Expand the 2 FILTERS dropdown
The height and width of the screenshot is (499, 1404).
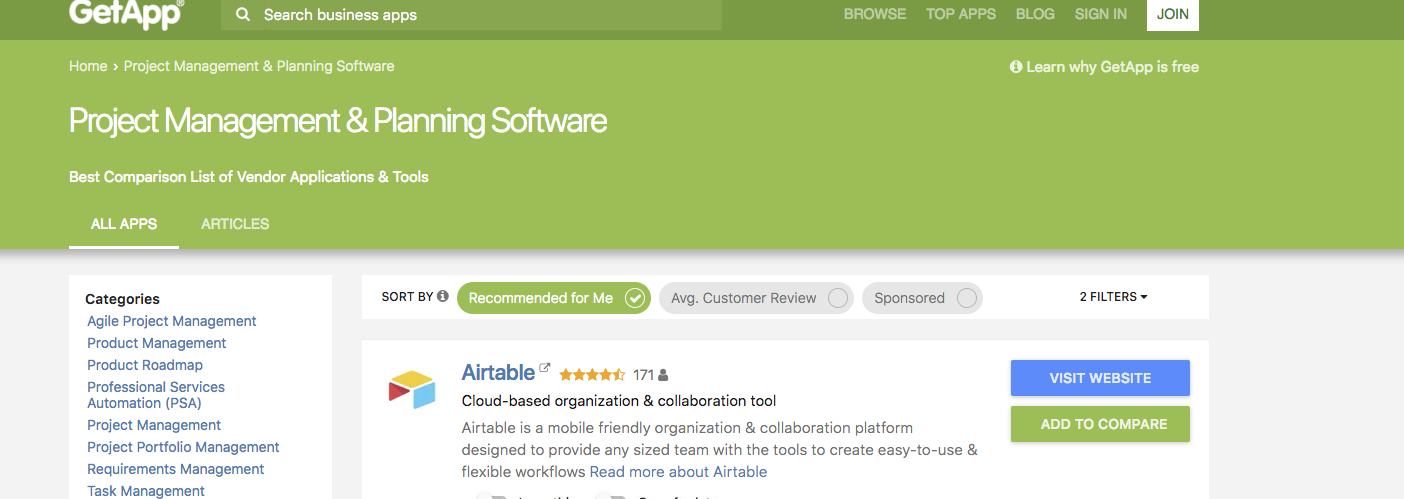[x=1113, y=297]
